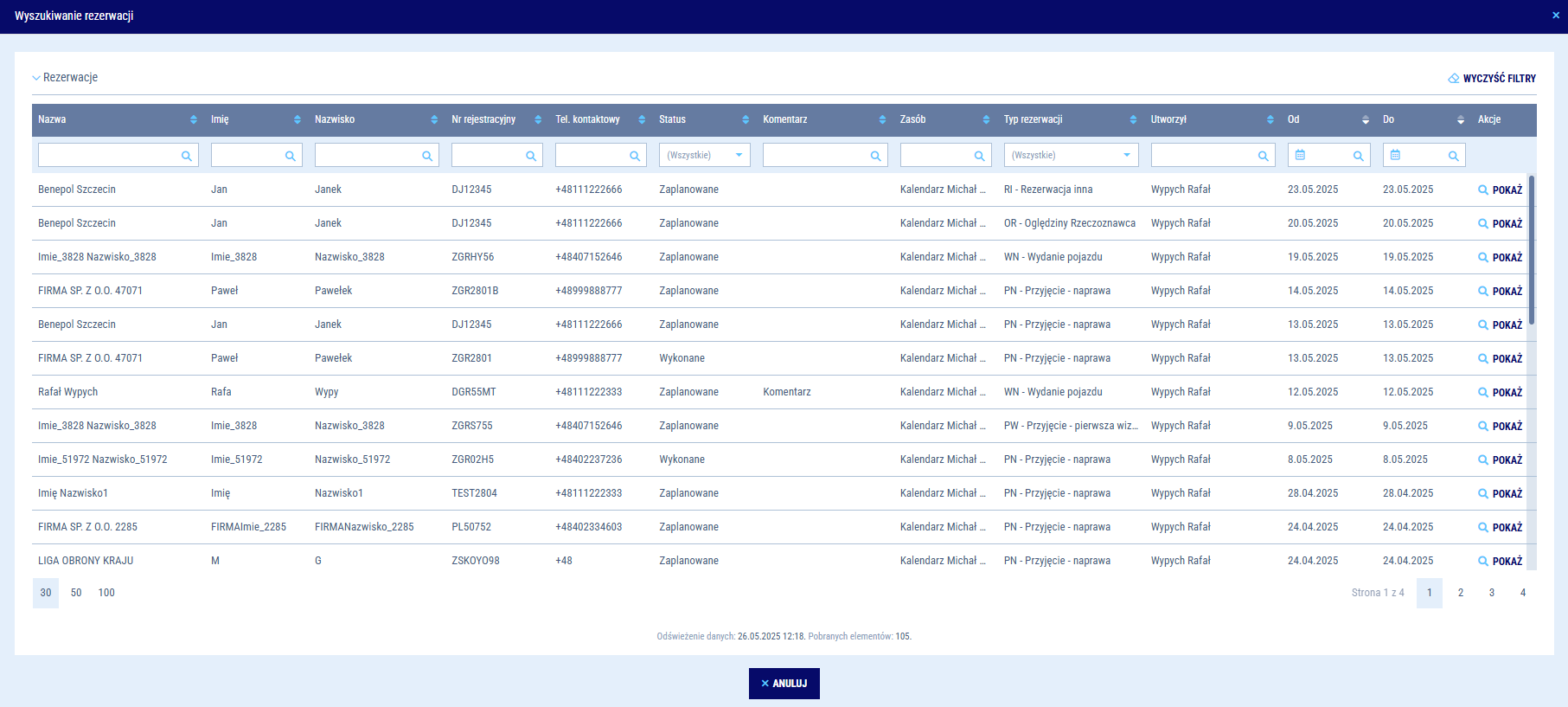Click the Tel. kontaktowy filter input field
The height and width of the screenshot is (707, 1568).
pos(592,155)
